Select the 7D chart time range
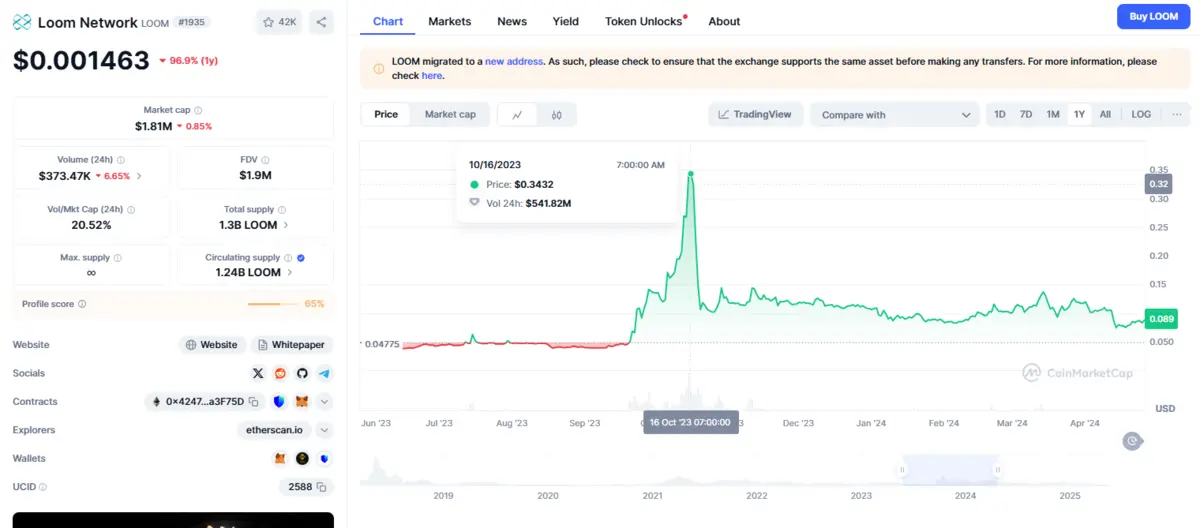 1026,115
